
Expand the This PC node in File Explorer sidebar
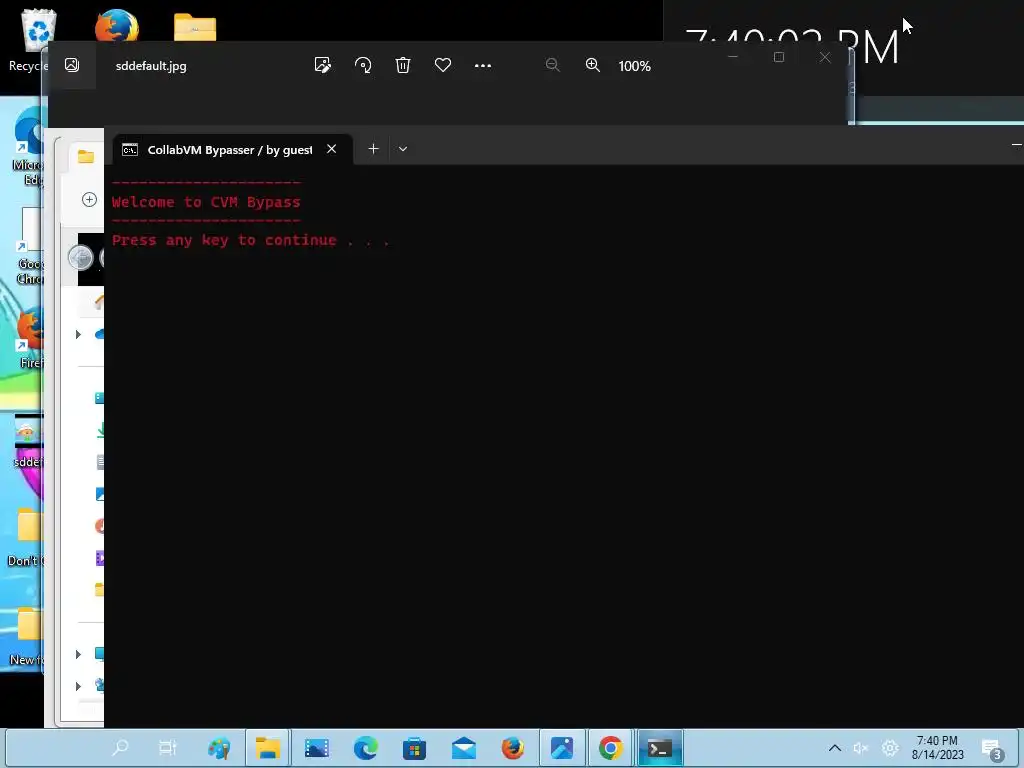click(78, 654)
